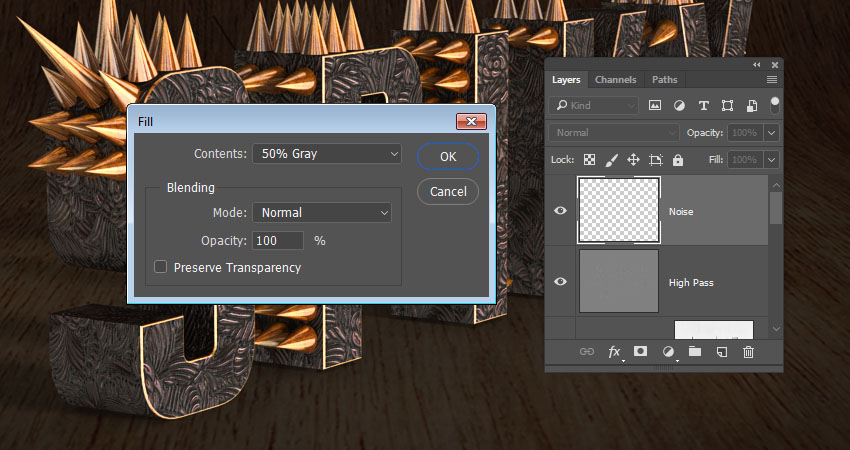Click the Layers panel scroll down arrow
The width and height of the screenshot is (850, 450).
tap(776, 329)
